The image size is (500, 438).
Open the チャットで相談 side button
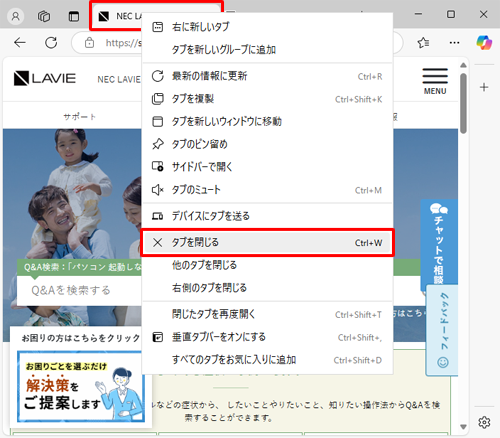(x=439, y=242)
